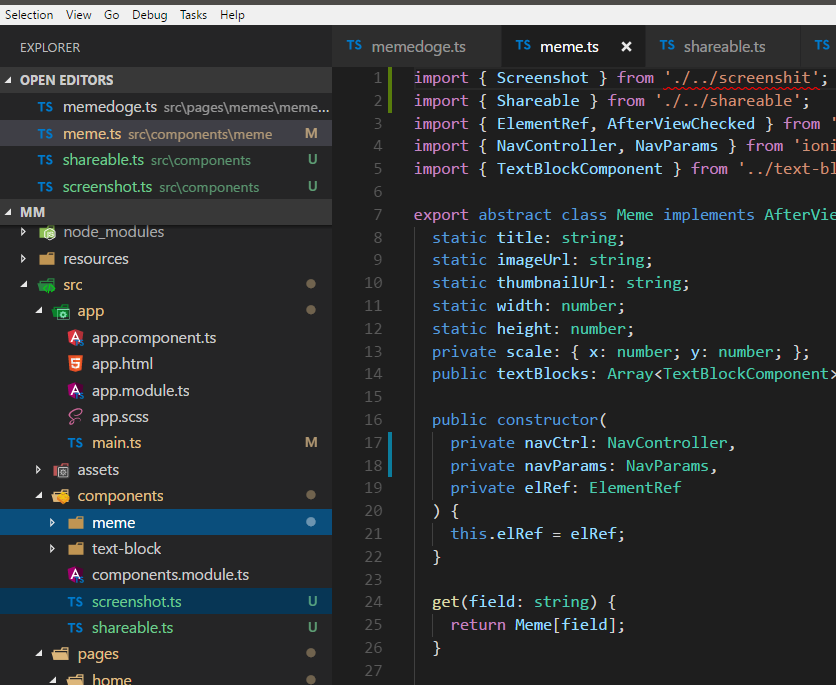Viewport: 836px width, 685px height.
Task: Click the node_modules folder icon
Action: 46,232
